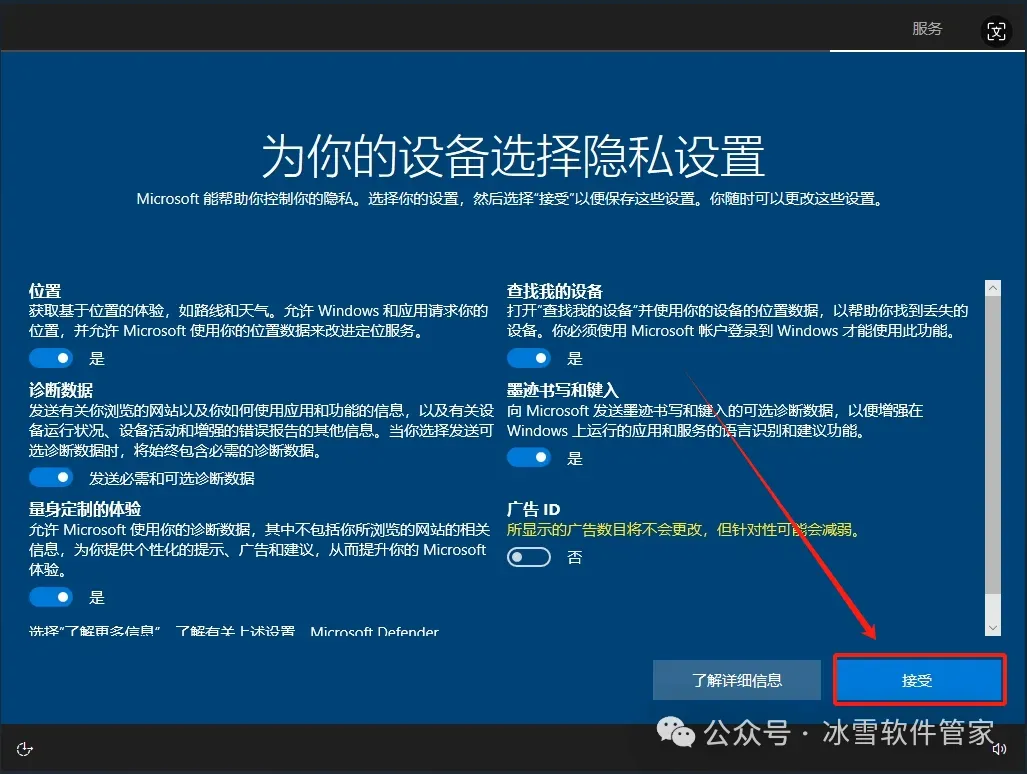Open the ease of access icon
Viewport: 1027px width, 774px height.
[x=24, y=749]
